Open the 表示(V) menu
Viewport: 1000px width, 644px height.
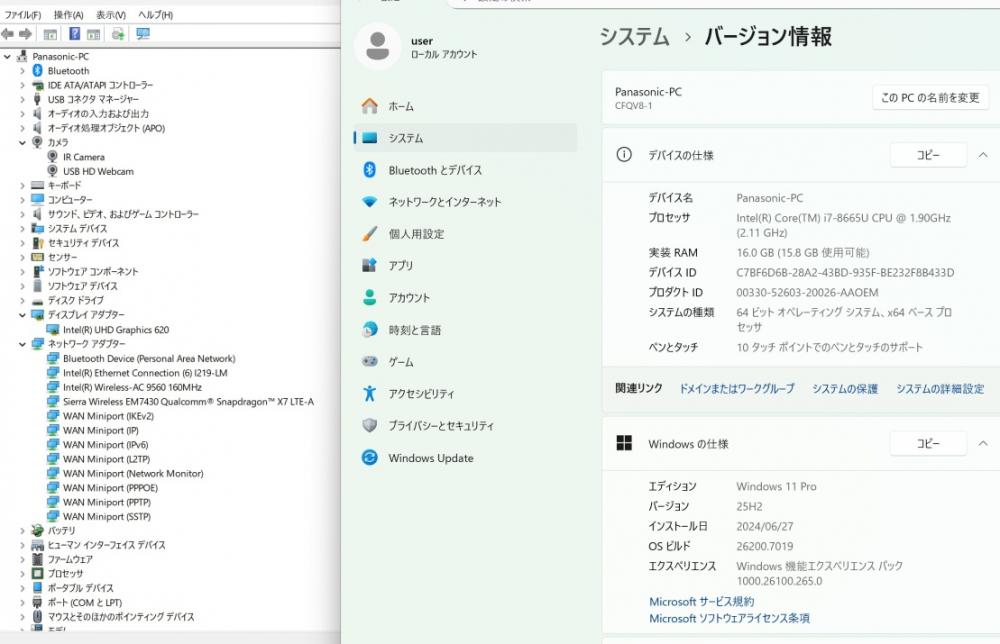coord(111,15)
